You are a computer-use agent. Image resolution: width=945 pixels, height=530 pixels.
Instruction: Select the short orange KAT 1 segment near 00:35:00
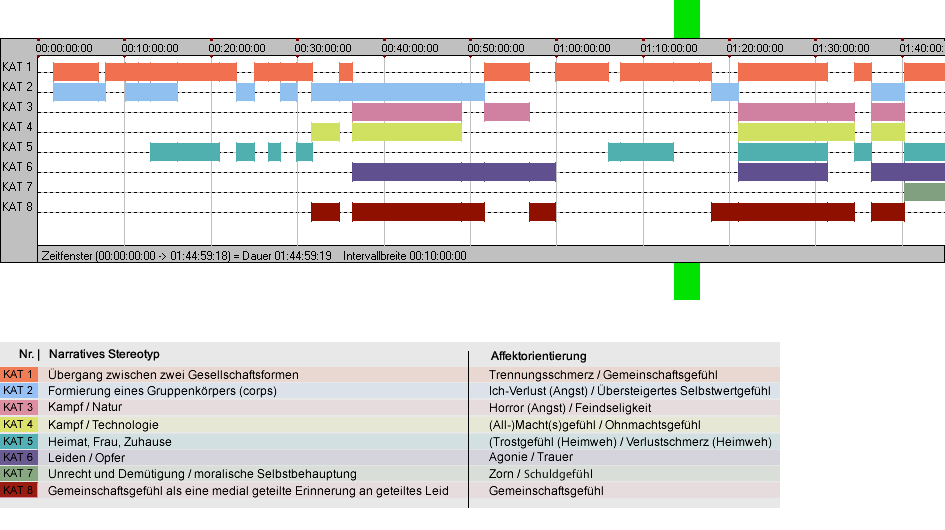coord(346,72)
